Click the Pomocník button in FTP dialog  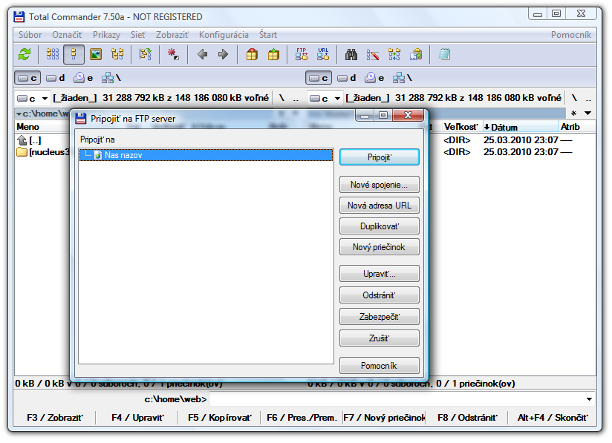(x=379, y=366)
